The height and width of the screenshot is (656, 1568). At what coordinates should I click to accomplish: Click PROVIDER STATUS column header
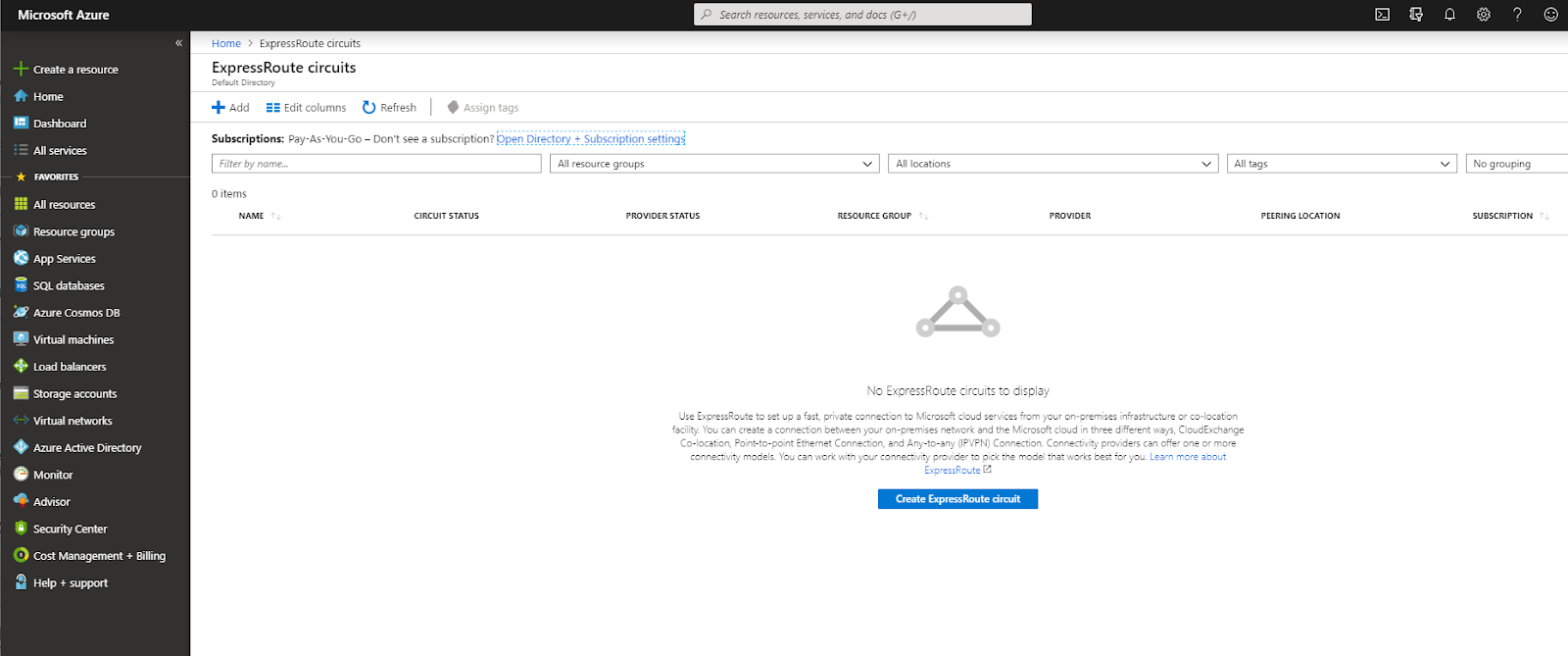(663, 216)
